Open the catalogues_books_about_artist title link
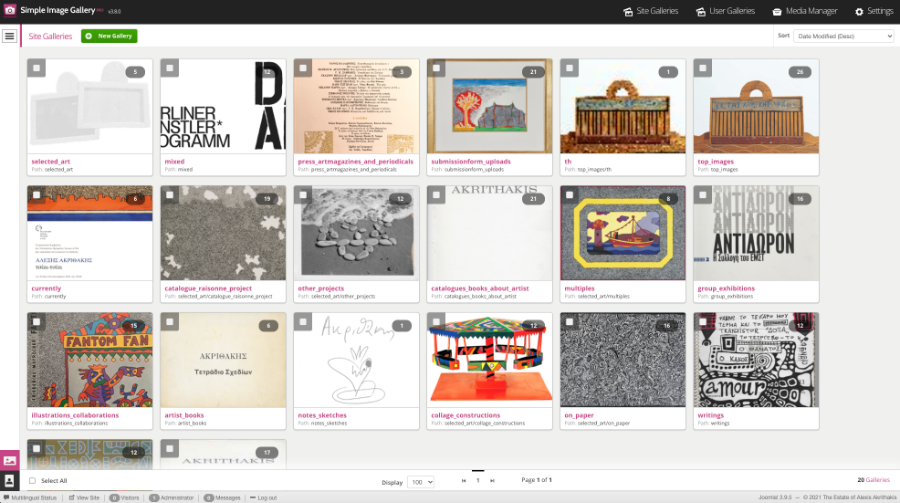The height and width of the screenshot is (503, 900). [x=480, y=288]
